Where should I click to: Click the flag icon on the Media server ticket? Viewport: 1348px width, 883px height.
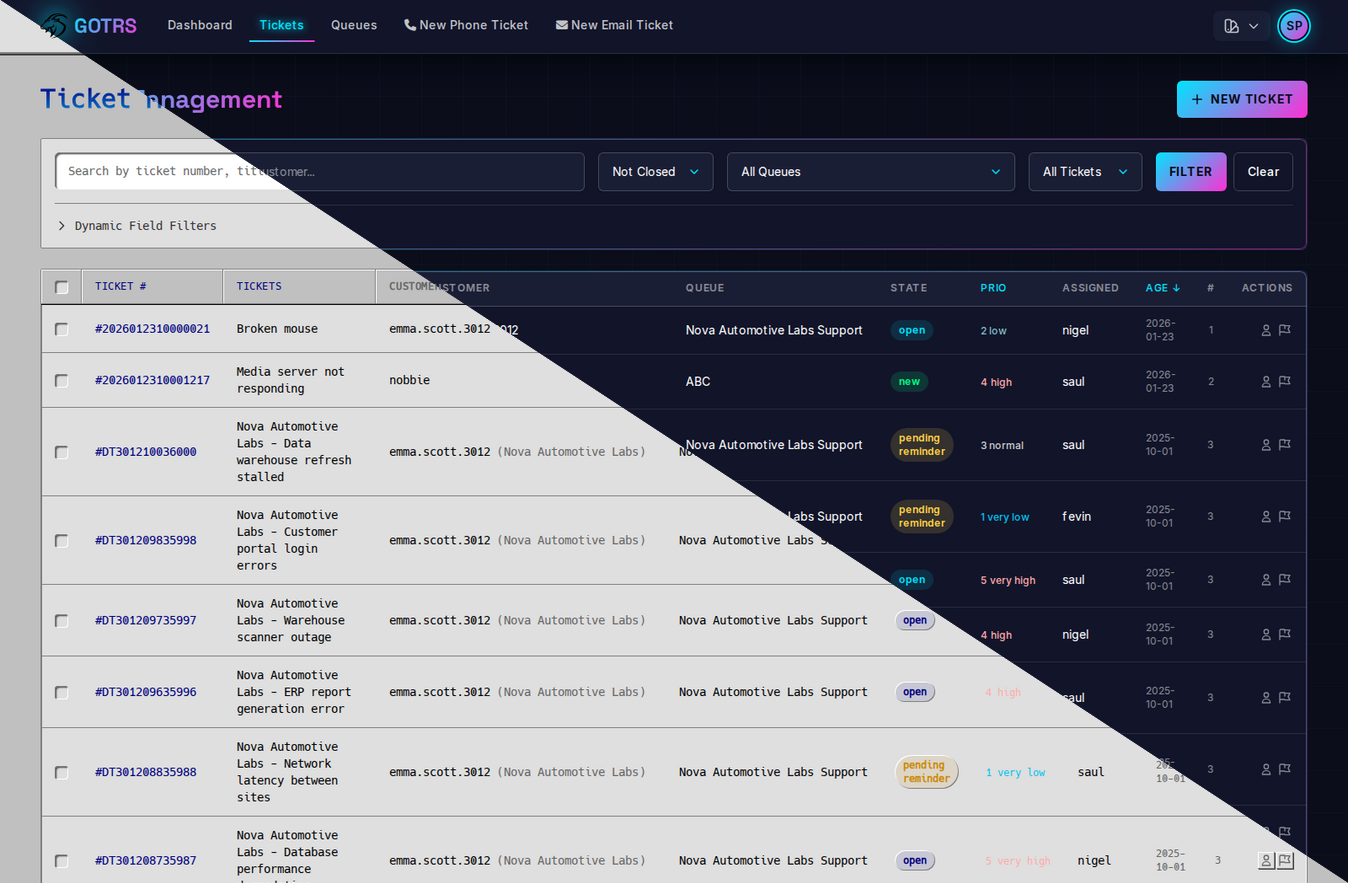click(x=1284, y=381)
